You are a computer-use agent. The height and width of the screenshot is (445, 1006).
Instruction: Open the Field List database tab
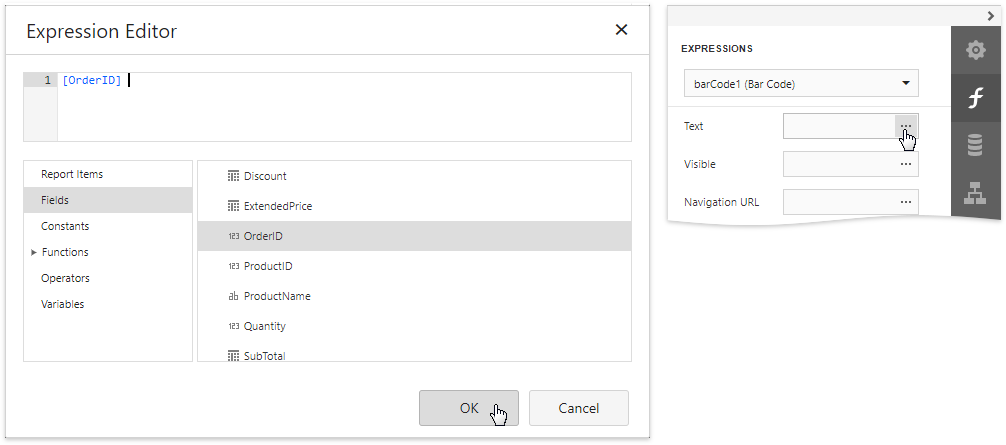click(x=974, y=145)
